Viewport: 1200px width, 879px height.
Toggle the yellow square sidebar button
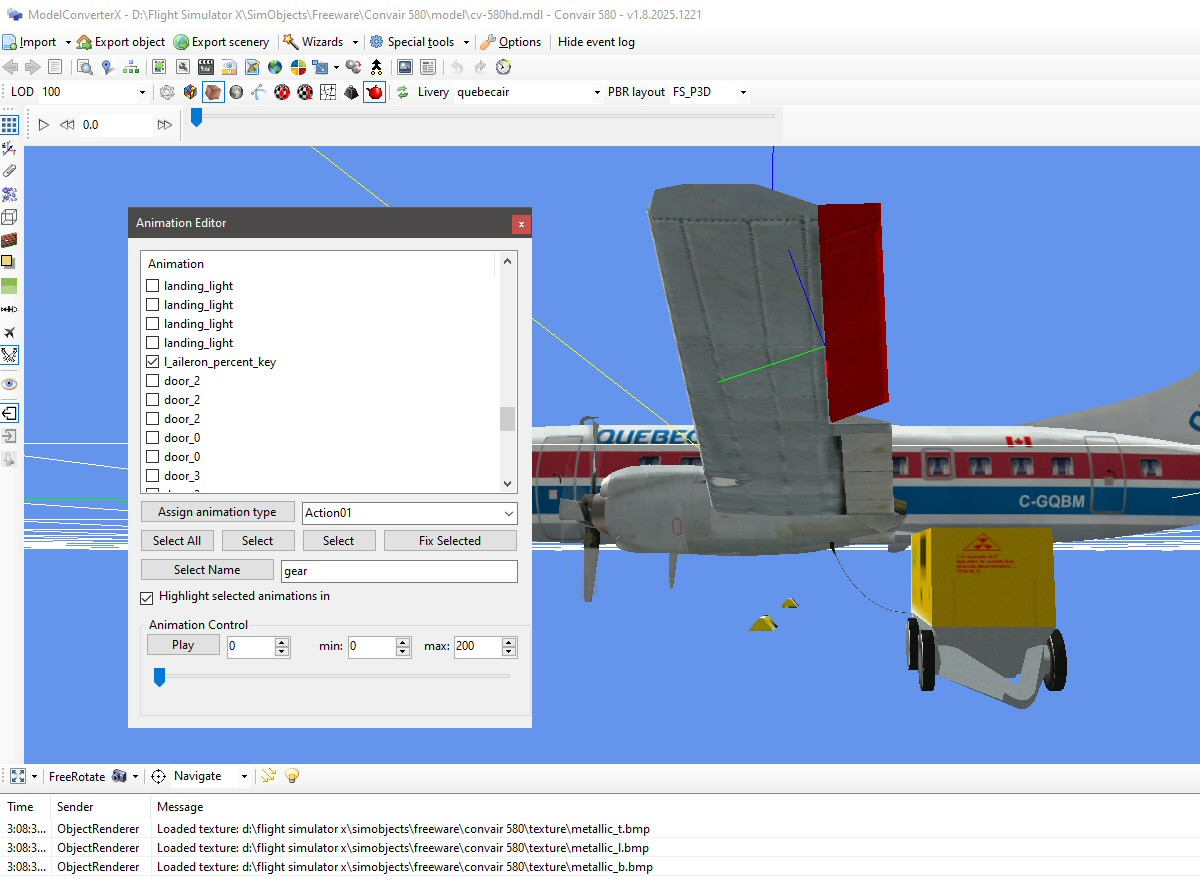click(x=9, y=263)
